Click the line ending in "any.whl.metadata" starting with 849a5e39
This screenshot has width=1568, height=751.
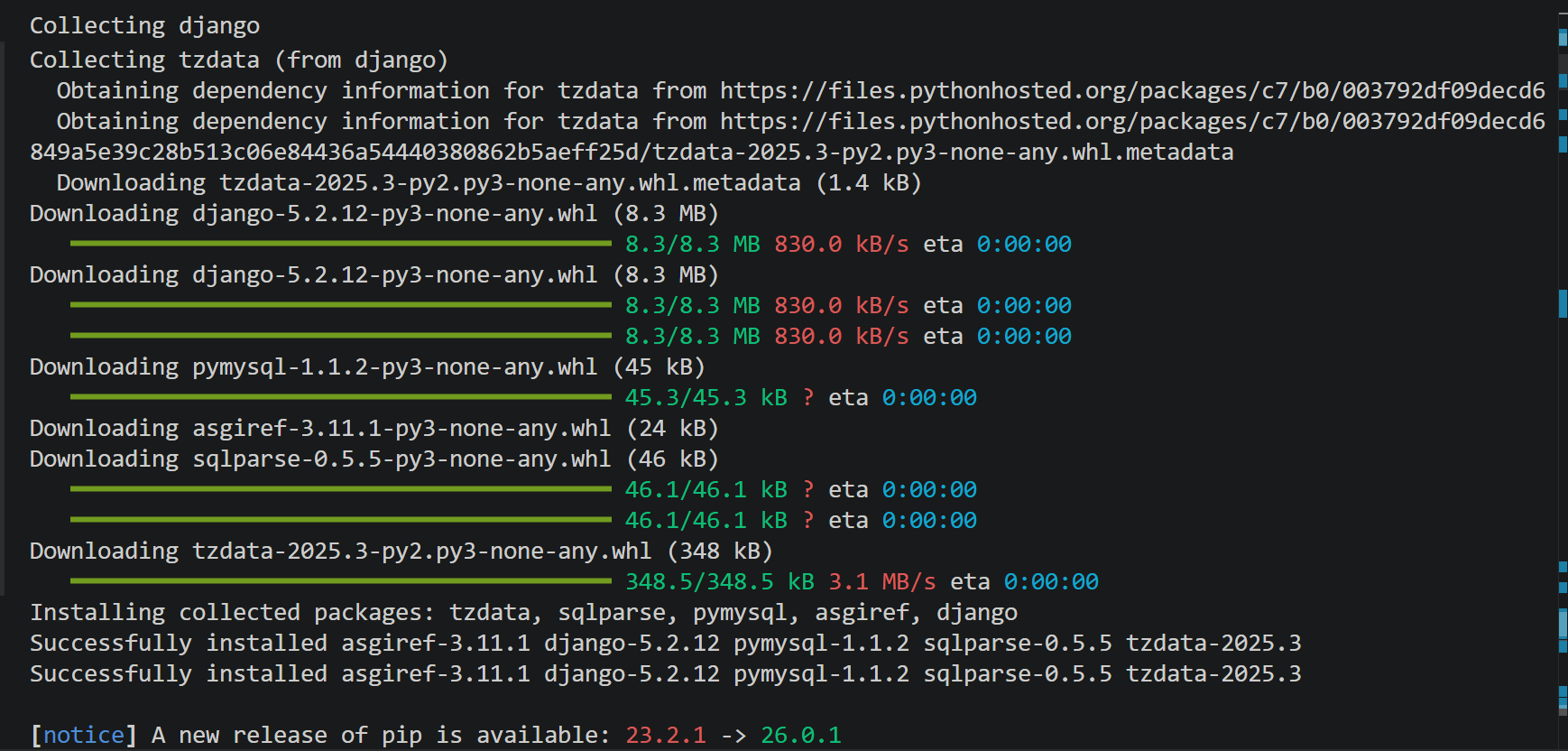pos(632,152)
